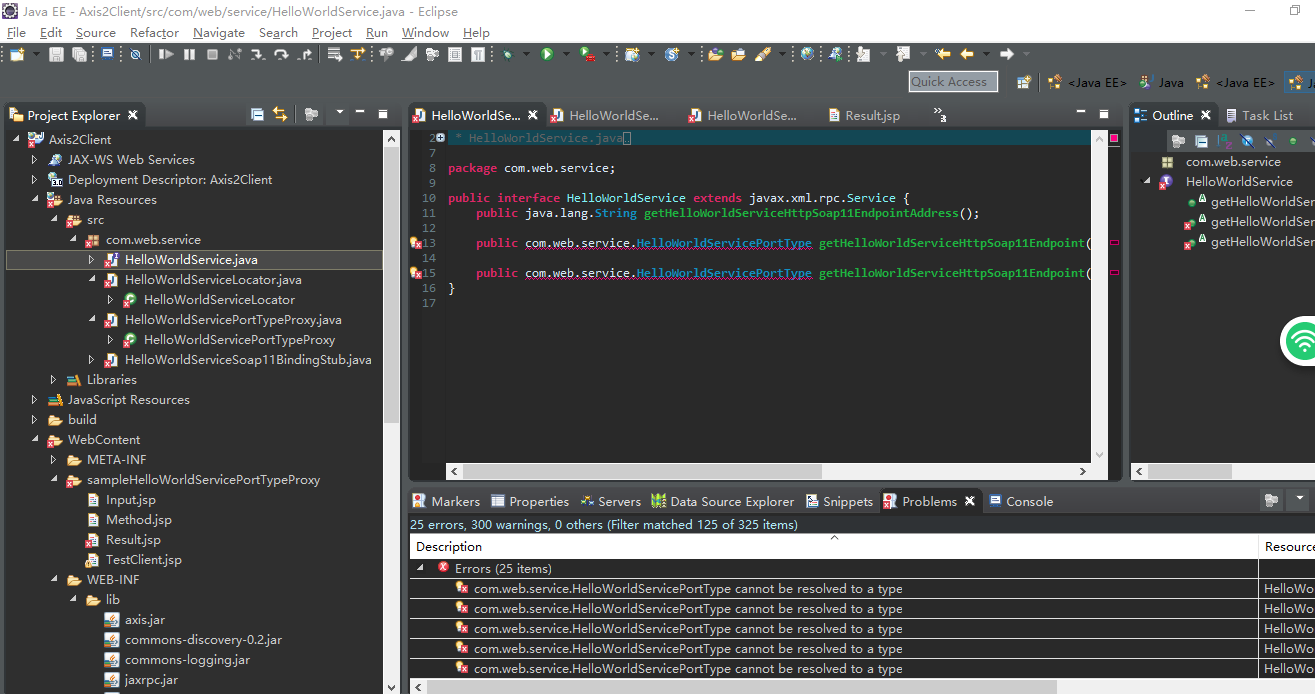Click the Step Return icon
This screenshot has height=694, width=1315.
[304, 54]
